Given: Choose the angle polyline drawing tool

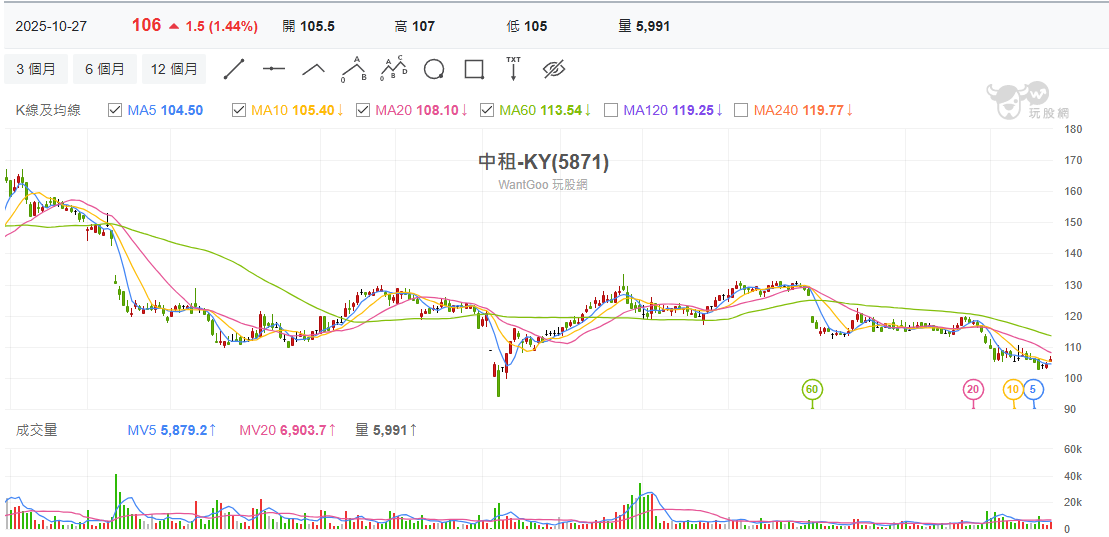Looking at the screenshot, I should tap(314, 69).
